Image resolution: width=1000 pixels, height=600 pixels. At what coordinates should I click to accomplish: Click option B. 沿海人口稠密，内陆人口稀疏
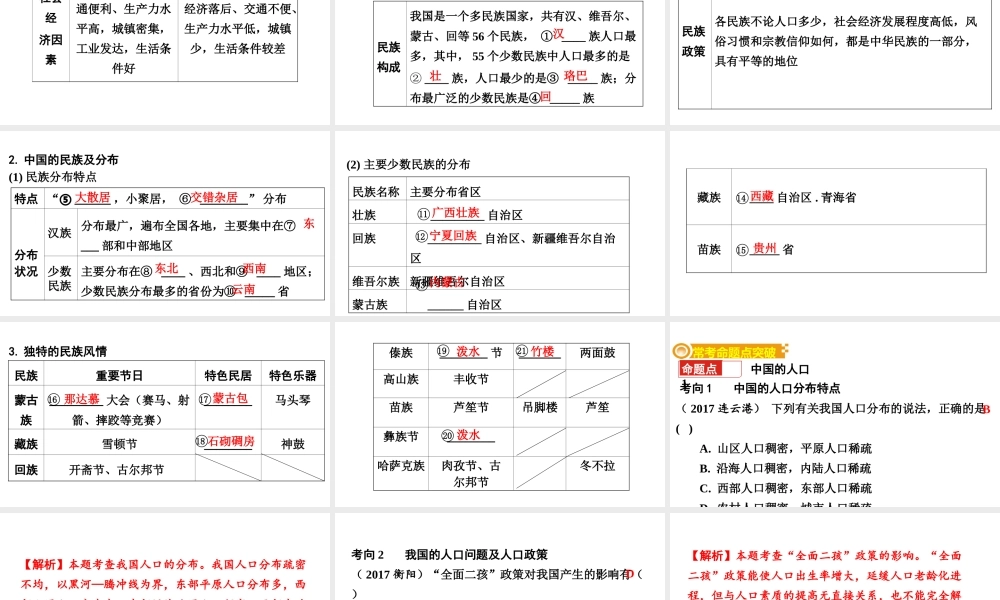click(786, 468)
